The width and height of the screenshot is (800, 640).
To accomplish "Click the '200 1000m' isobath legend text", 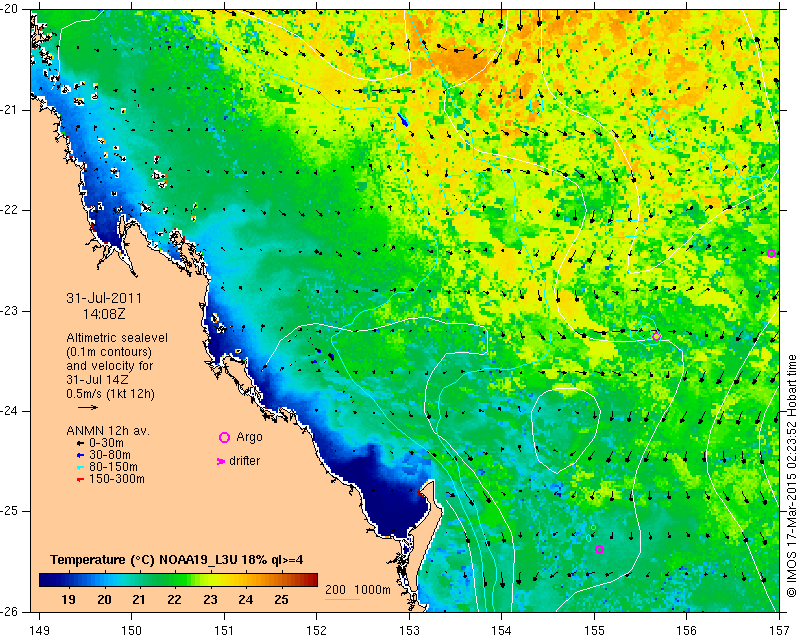I will (x=358, y=590).
